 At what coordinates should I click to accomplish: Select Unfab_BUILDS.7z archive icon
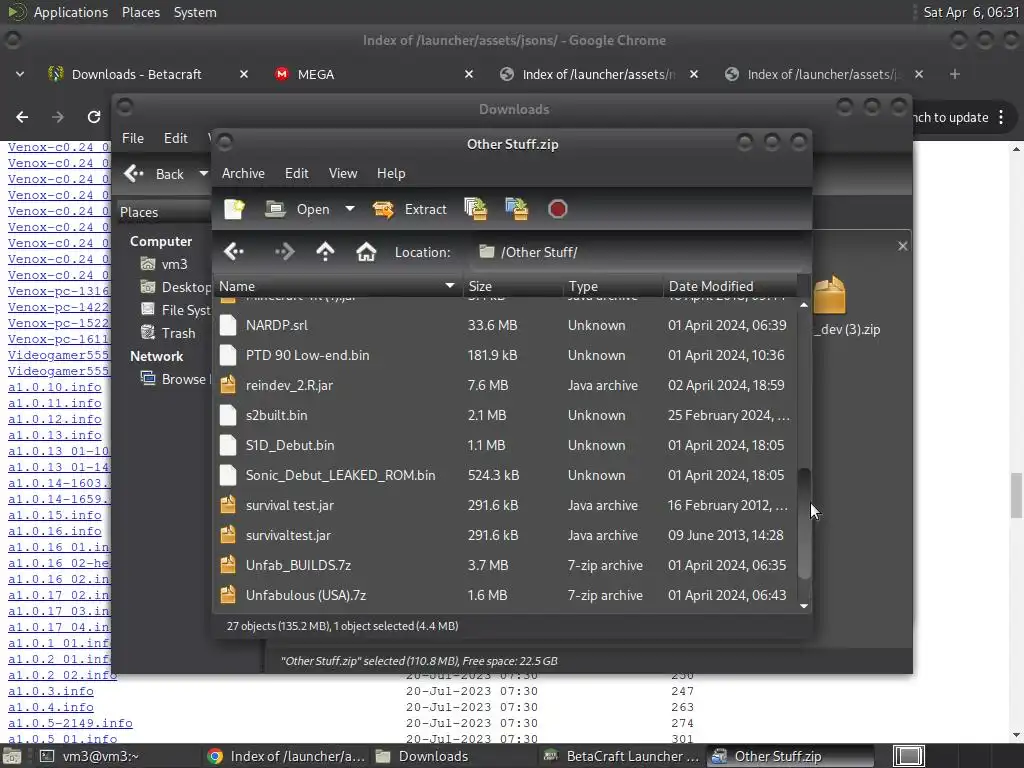pyautogui.click(x=228, y=566)
